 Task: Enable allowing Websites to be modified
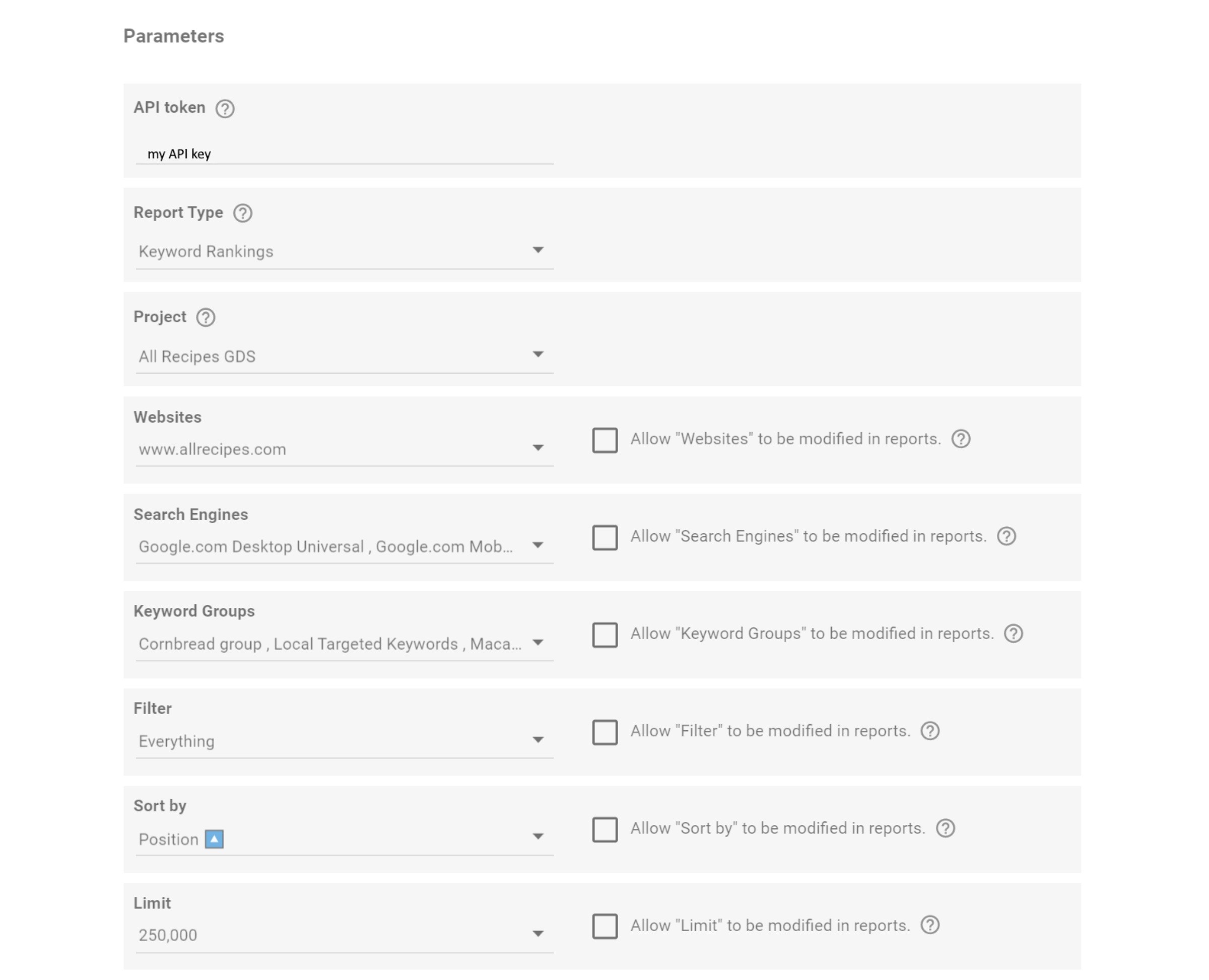click(x=605, y=440)
